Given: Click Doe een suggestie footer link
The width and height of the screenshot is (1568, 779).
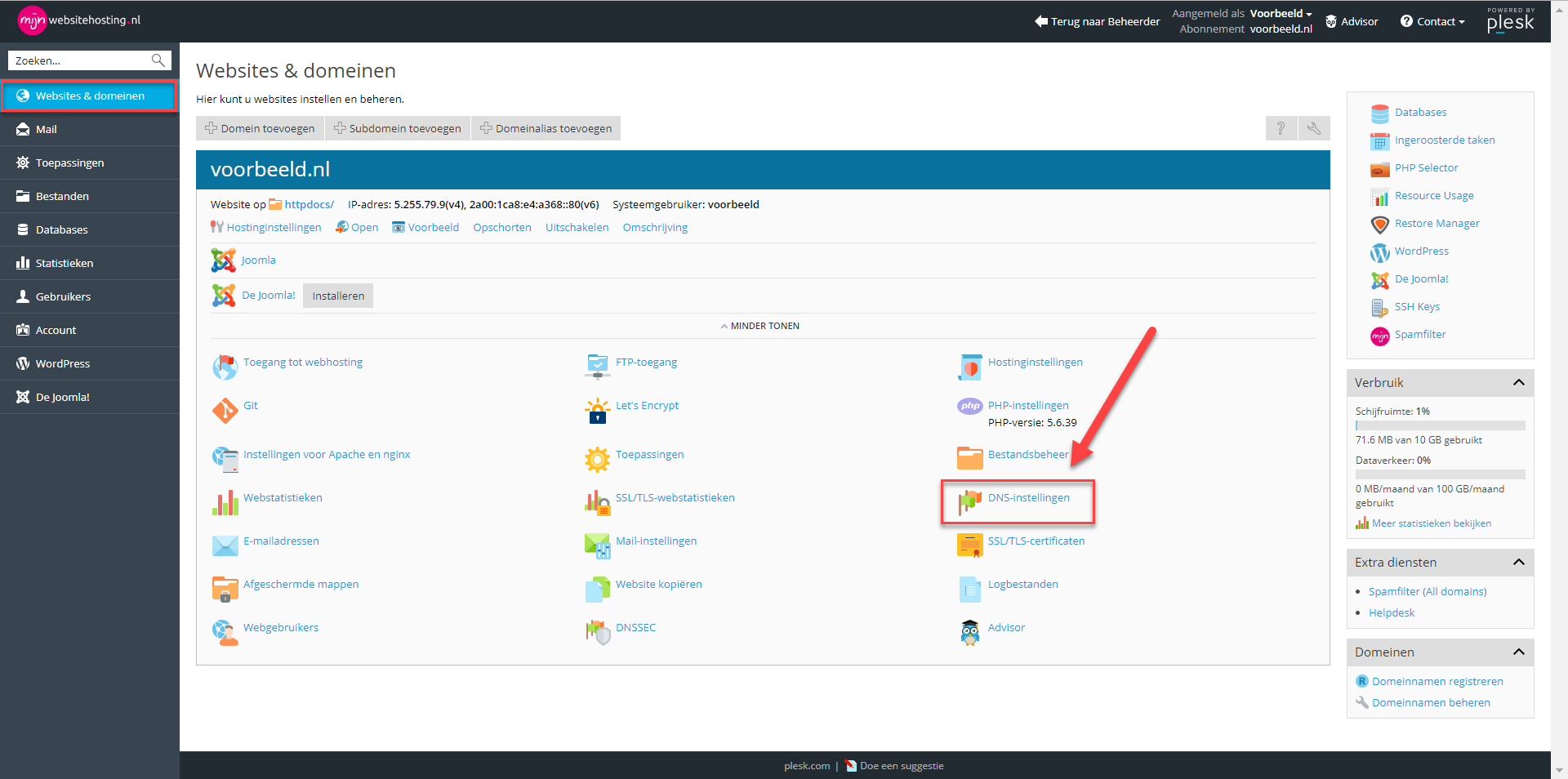Looking at the screenshot, I should click(x=902, y=766).
